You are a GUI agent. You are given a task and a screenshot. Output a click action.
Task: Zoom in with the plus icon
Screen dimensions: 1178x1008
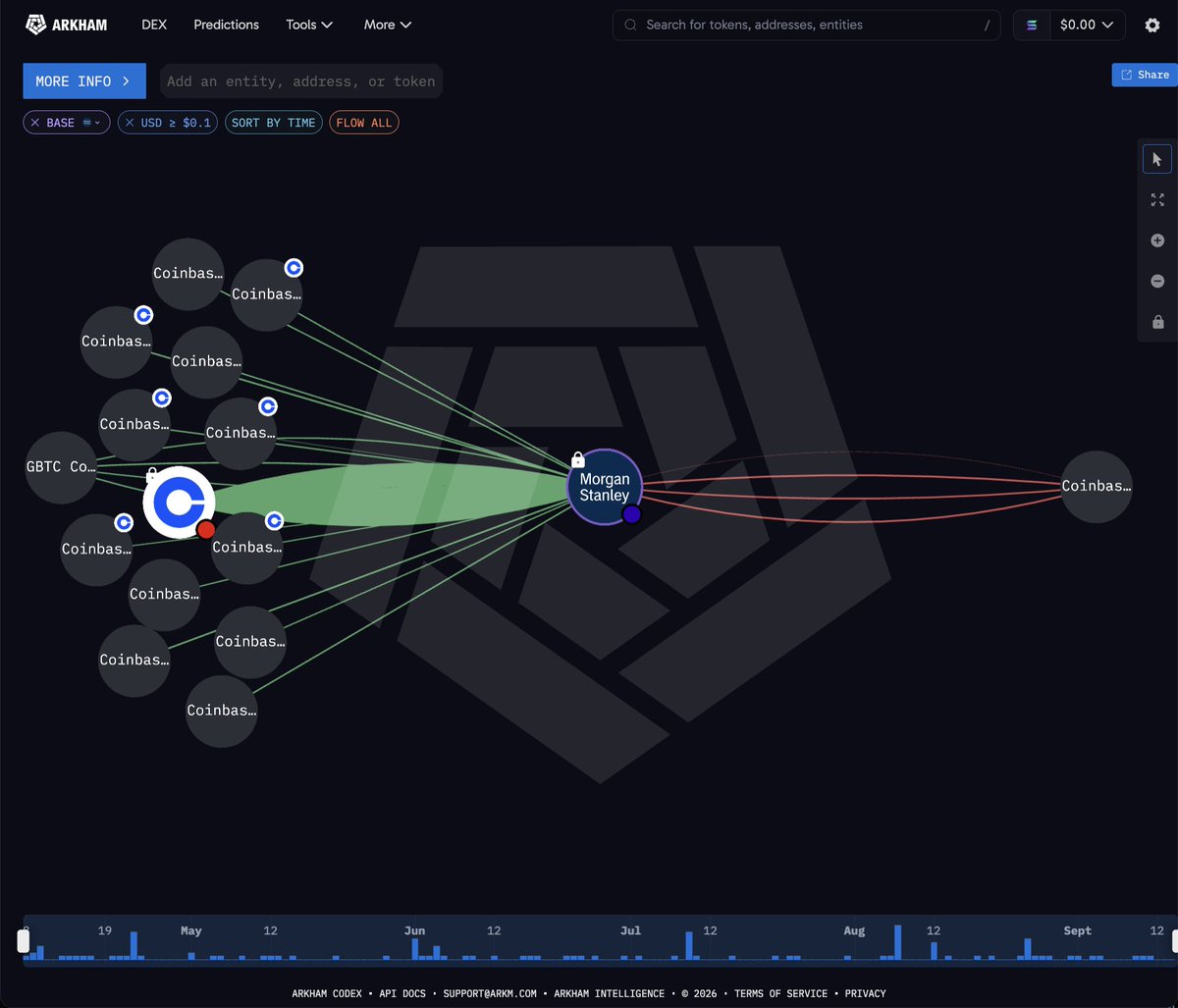[1157, 240]
